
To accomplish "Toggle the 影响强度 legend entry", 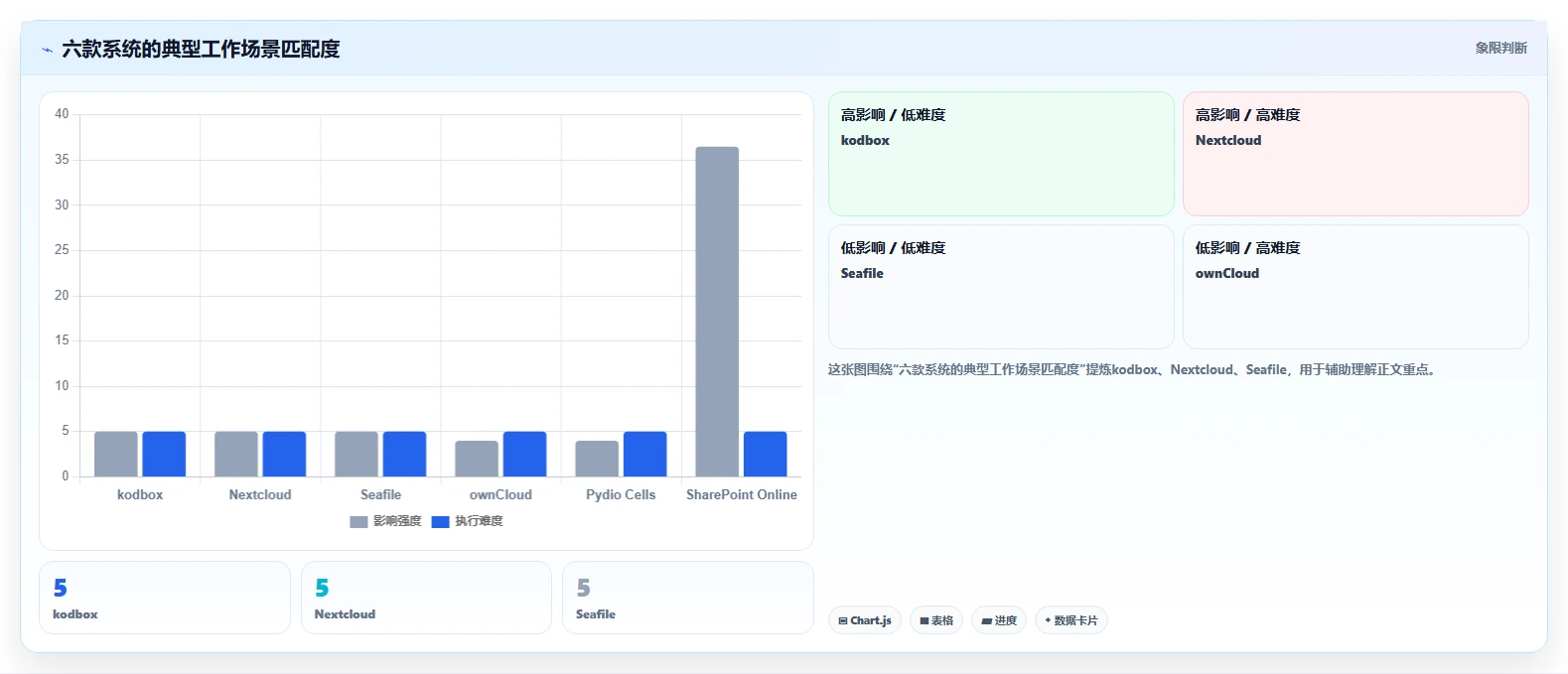I will (386, 521).
